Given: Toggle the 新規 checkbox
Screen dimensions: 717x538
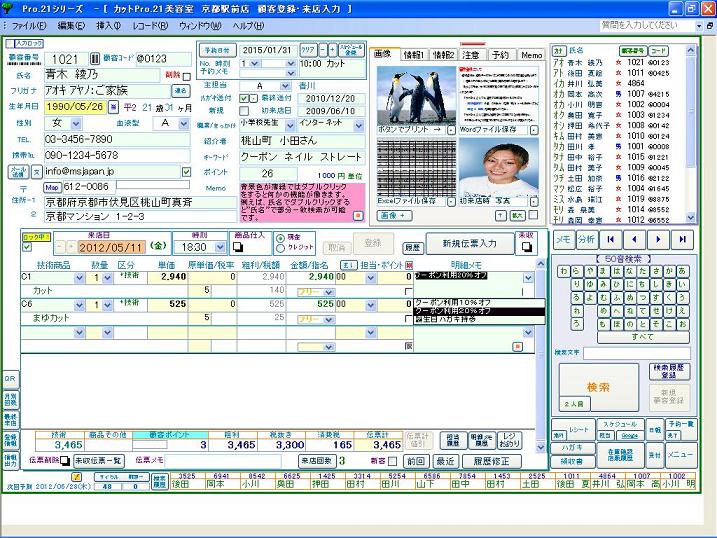Looking at the screenshot, I should pos(244,111).
